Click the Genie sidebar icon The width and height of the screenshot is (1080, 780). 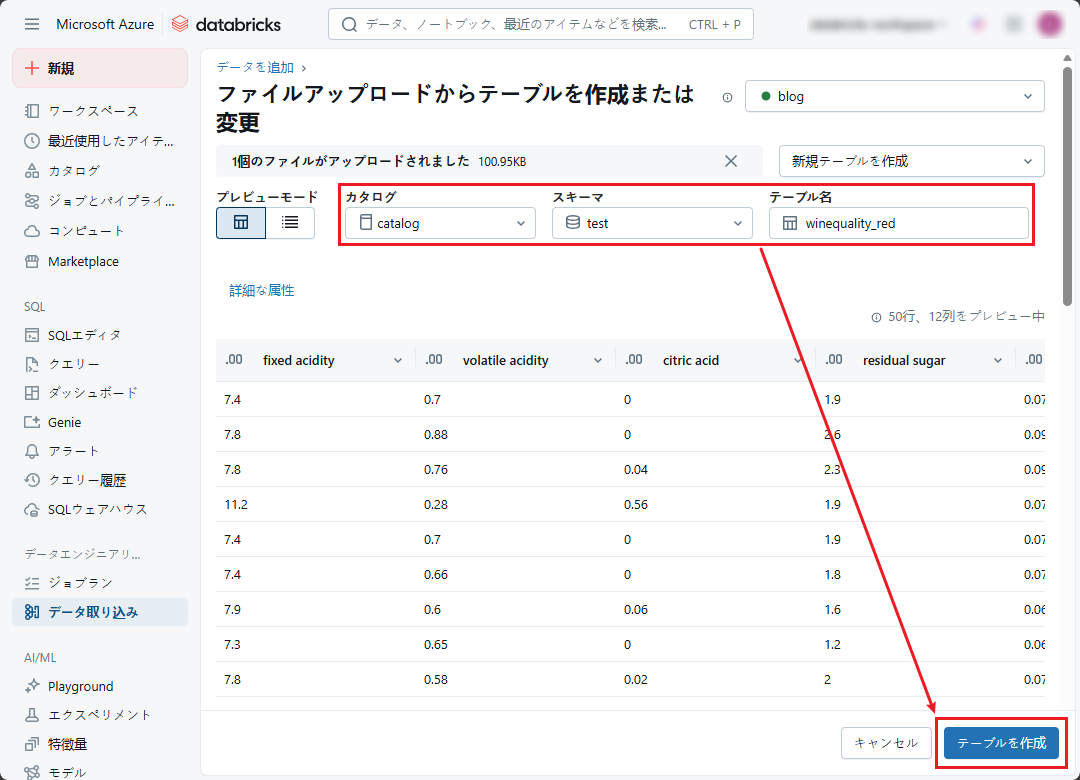32,422
